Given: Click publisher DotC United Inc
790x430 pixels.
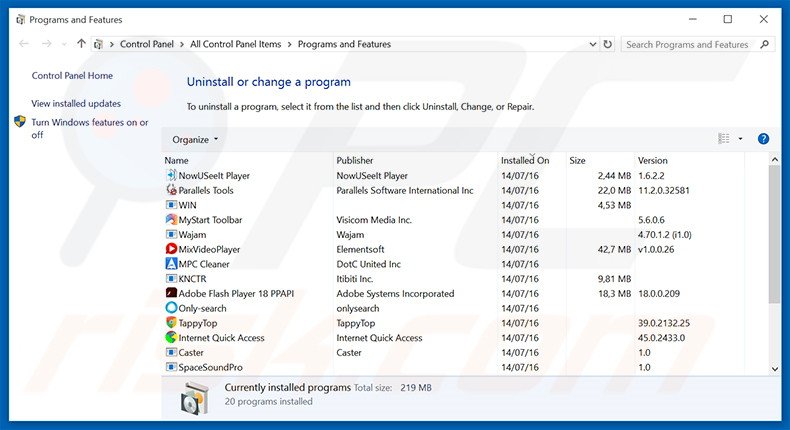Looking at the screenshot, I should (368, 264).
